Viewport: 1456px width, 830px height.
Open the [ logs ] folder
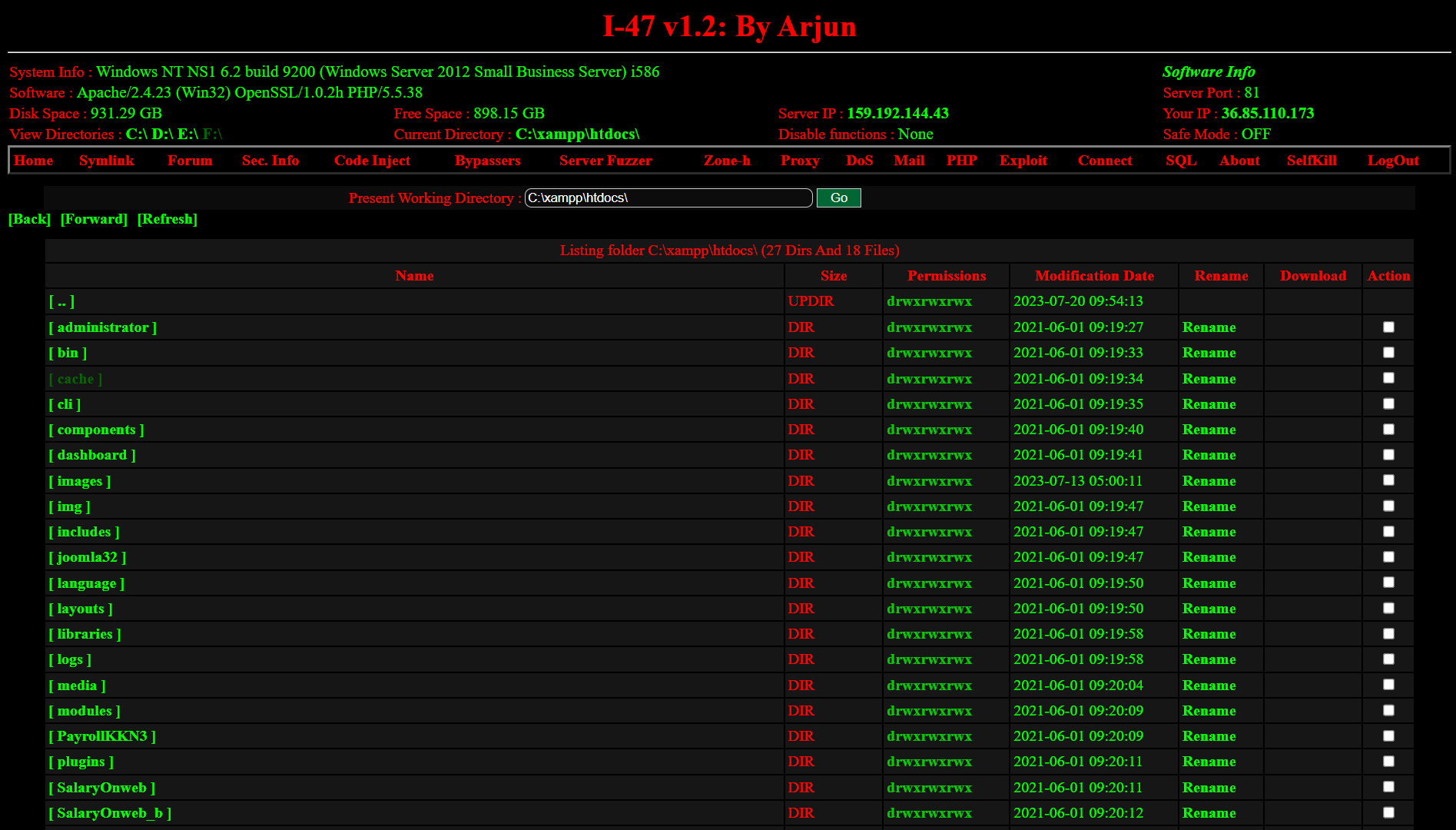70,659
